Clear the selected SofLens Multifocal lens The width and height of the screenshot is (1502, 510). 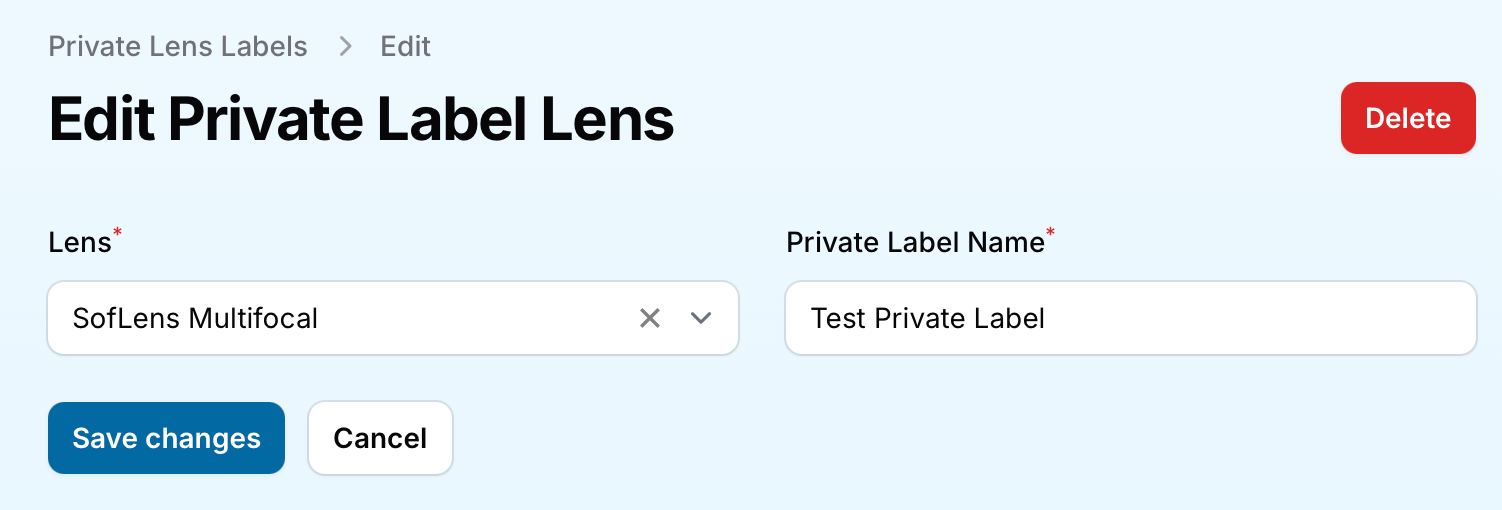click(x=650, y=318)
